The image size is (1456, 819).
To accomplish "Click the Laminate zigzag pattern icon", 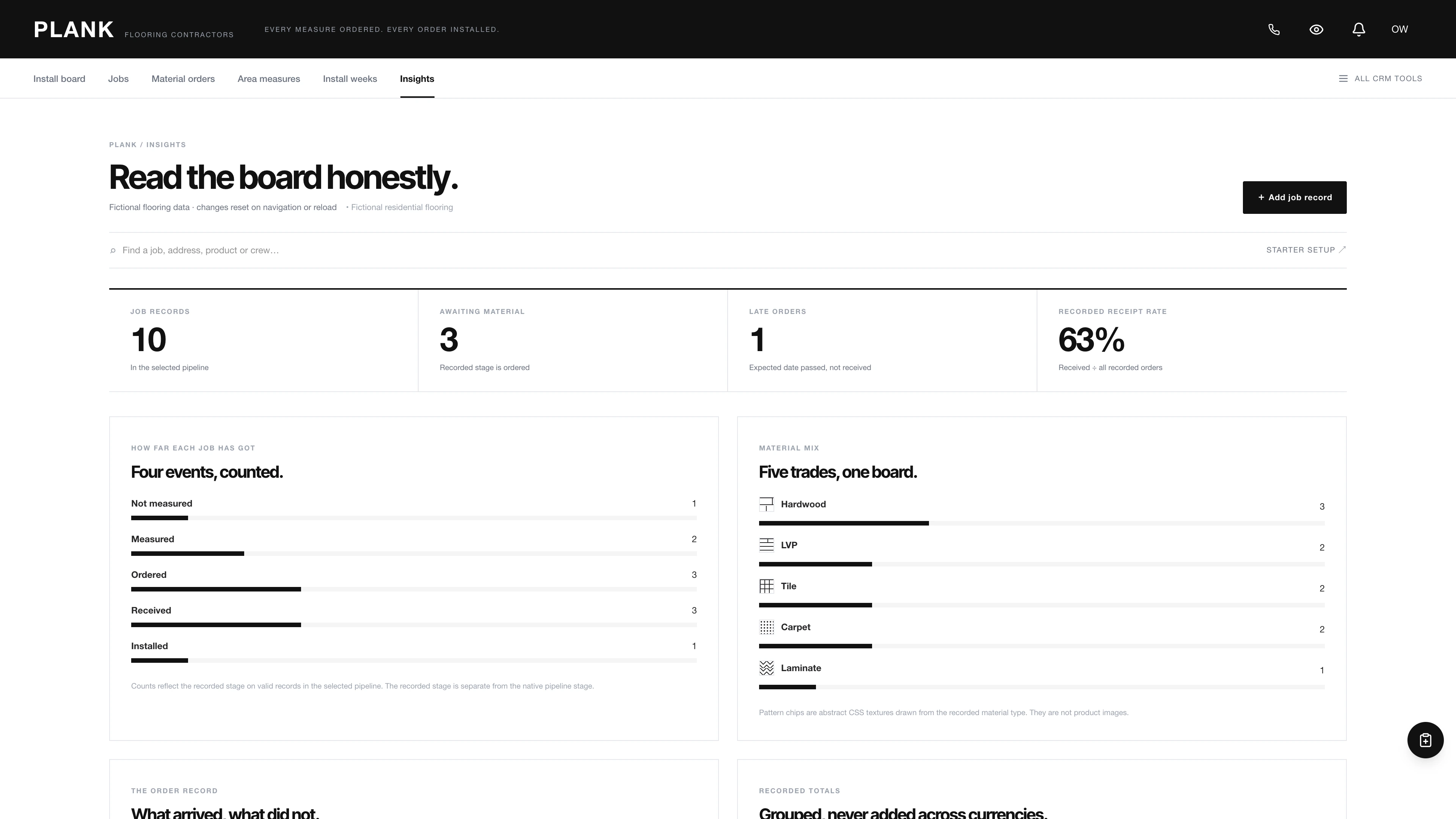I will tap(766, 668).
